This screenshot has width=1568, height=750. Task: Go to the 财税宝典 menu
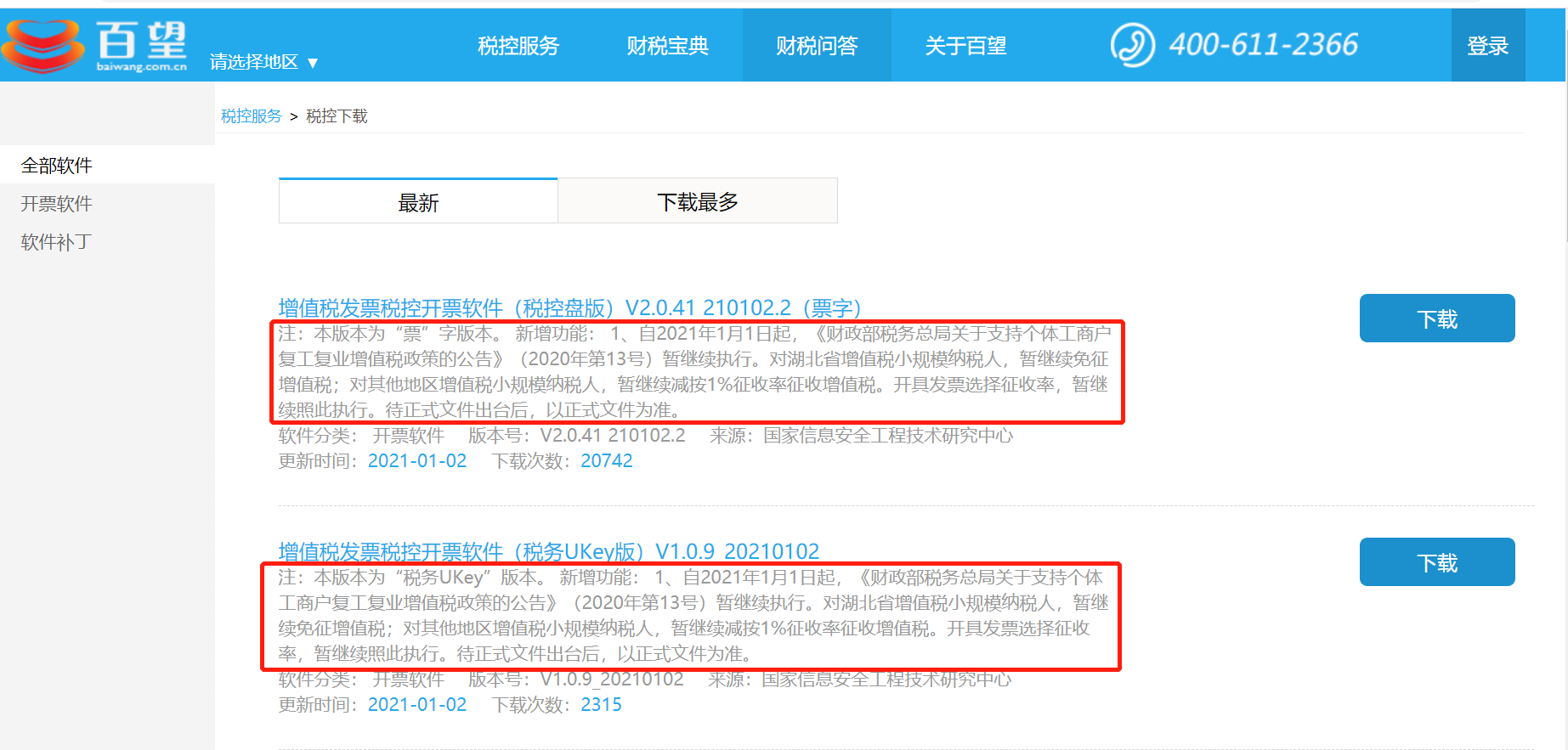(x=667, y=46)
